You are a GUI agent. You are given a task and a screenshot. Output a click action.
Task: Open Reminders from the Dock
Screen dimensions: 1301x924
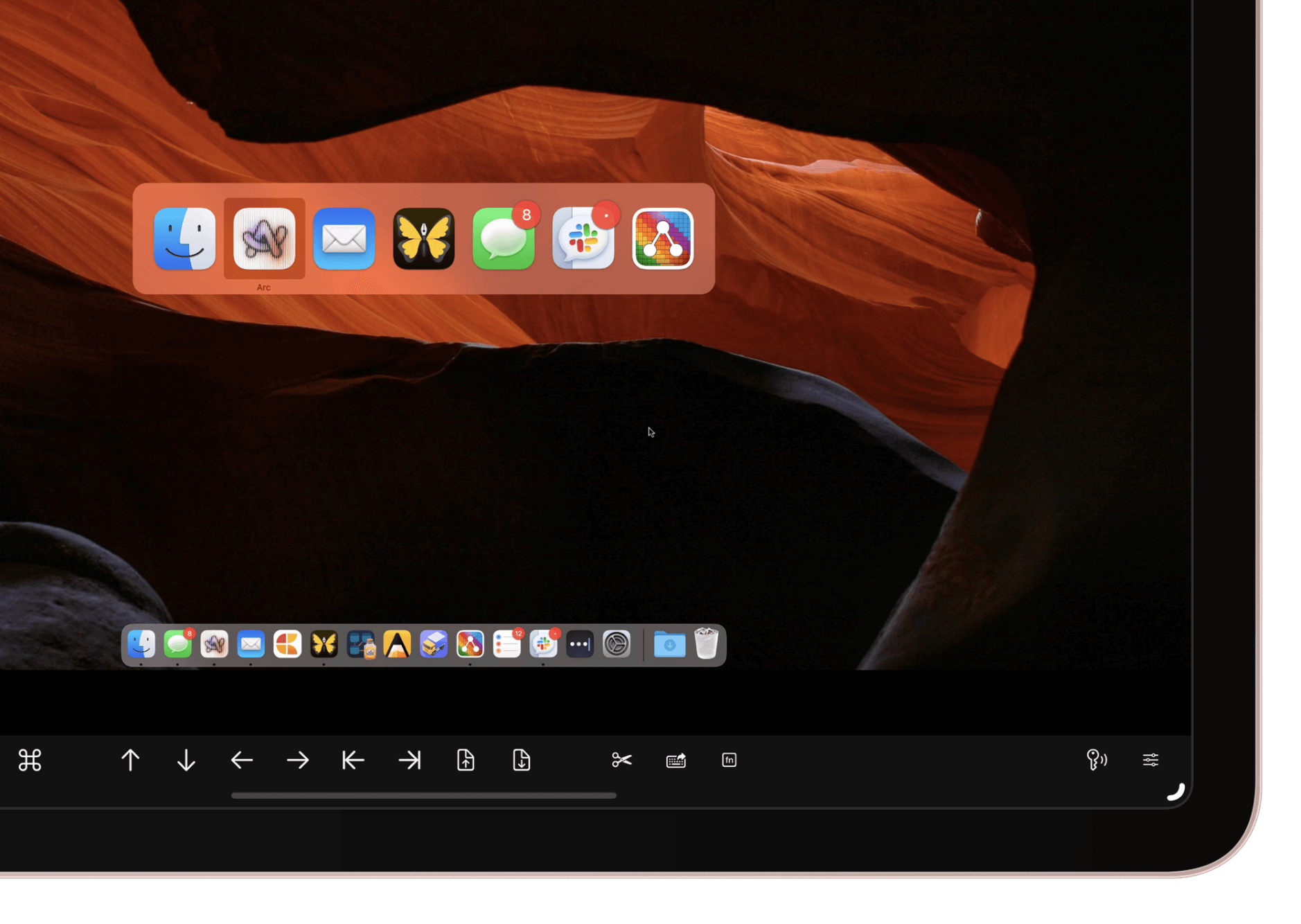(507, 644)
